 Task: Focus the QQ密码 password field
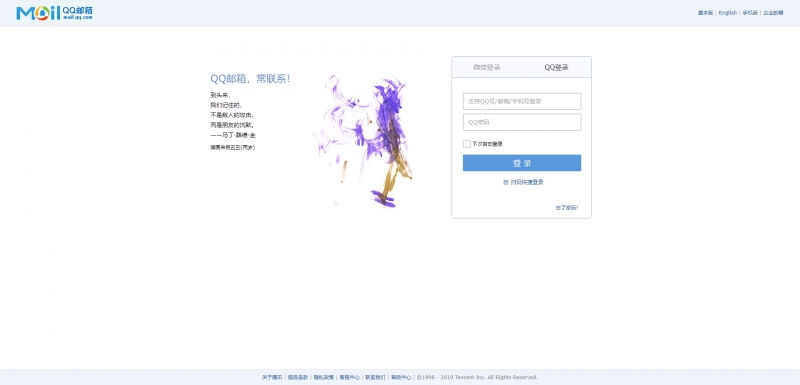pyautogui.click(x=522, y=122)
